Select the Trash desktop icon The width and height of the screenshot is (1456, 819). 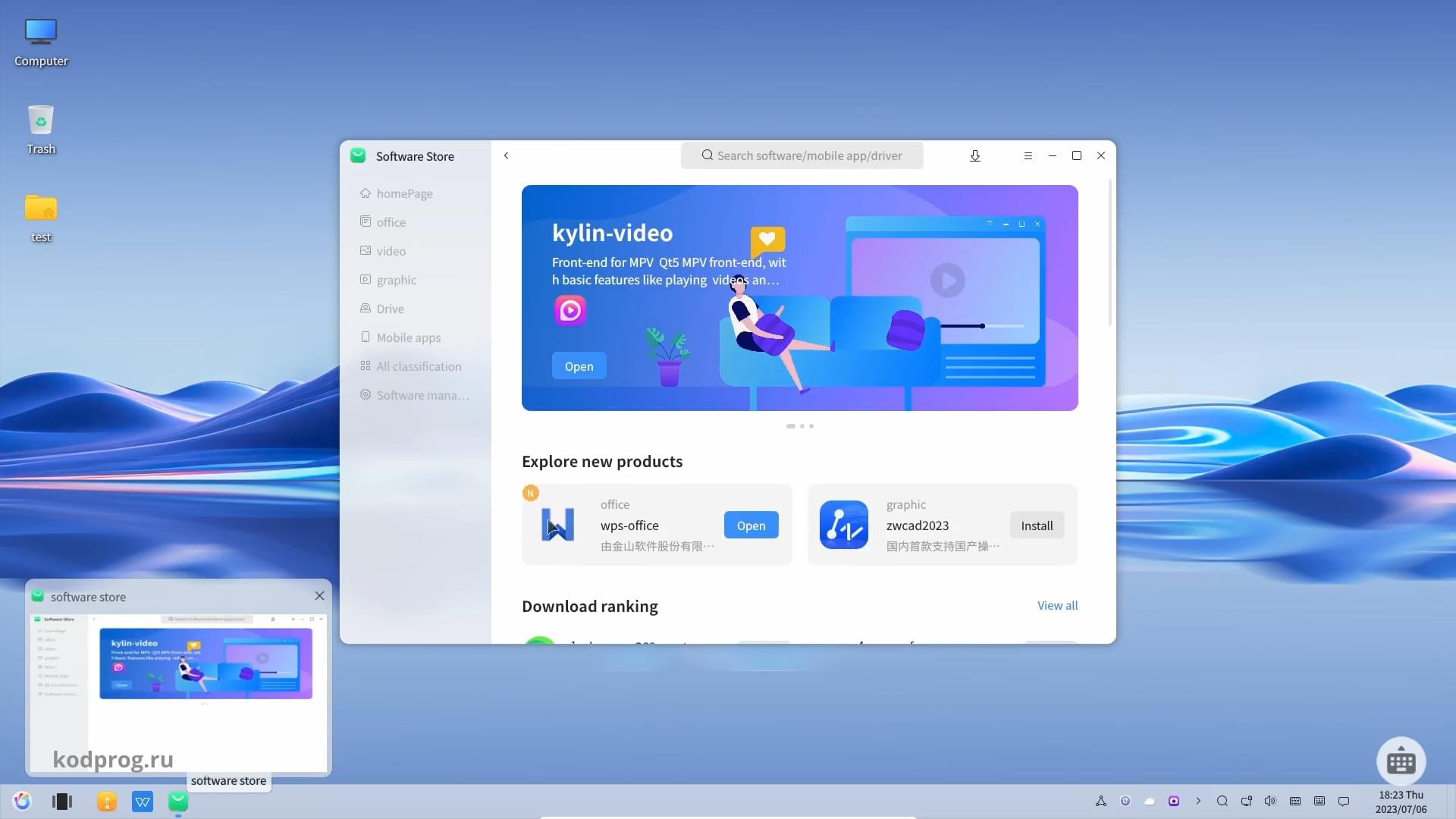click(41, 130)
